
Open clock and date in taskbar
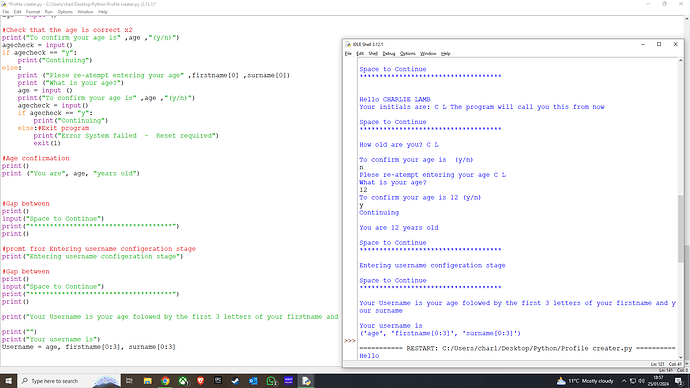pyautogui.click(x=658, y=381)
